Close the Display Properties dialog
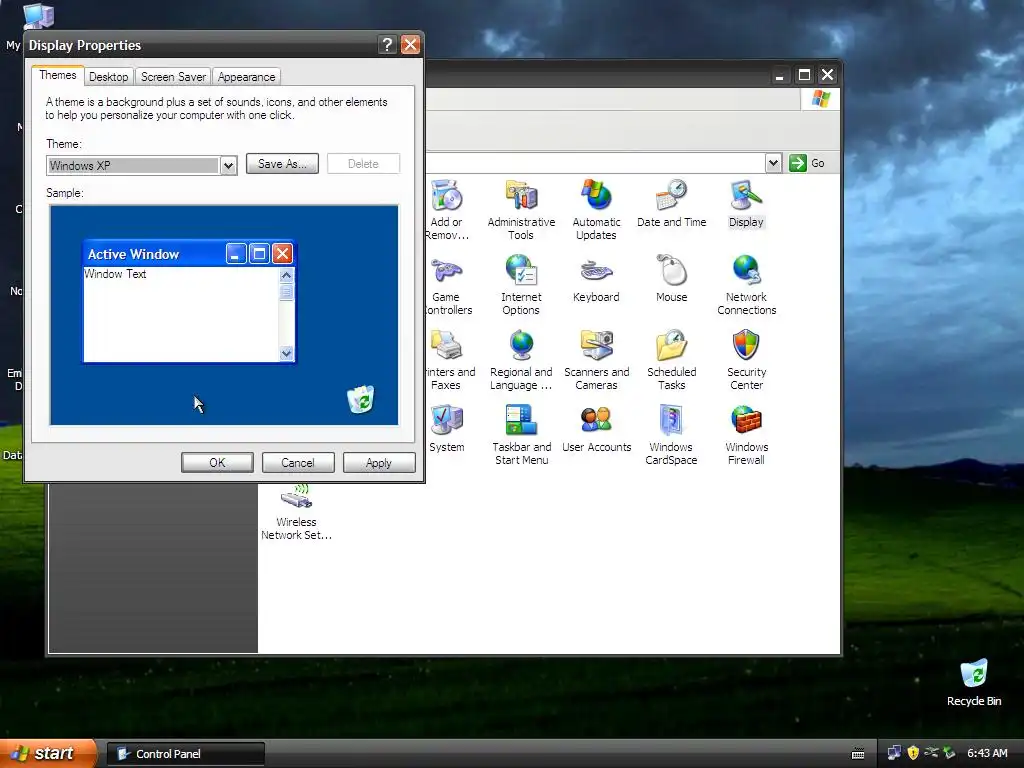This screenshot has width=1024, height=768. tap(410, 44)
